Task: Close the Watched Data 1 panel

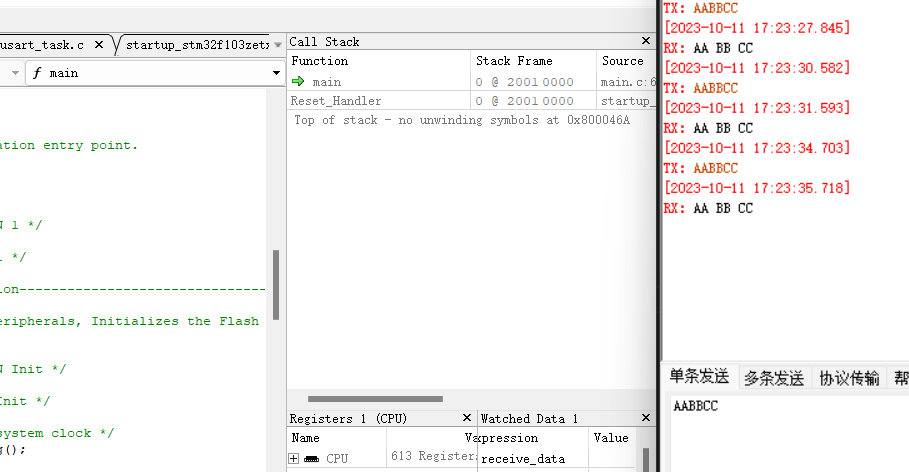Action: 646,417
